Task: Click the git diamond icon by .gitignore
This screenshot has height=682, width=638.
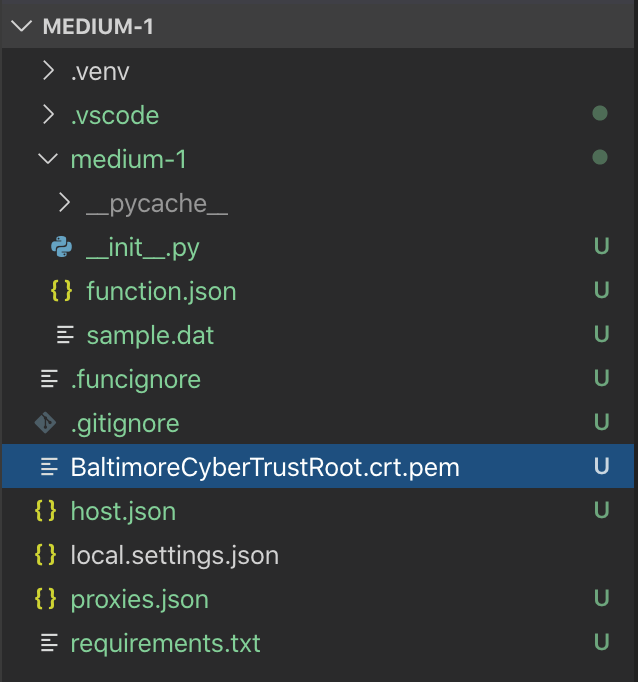Action: pyautogui.click(x=46, y=423)
